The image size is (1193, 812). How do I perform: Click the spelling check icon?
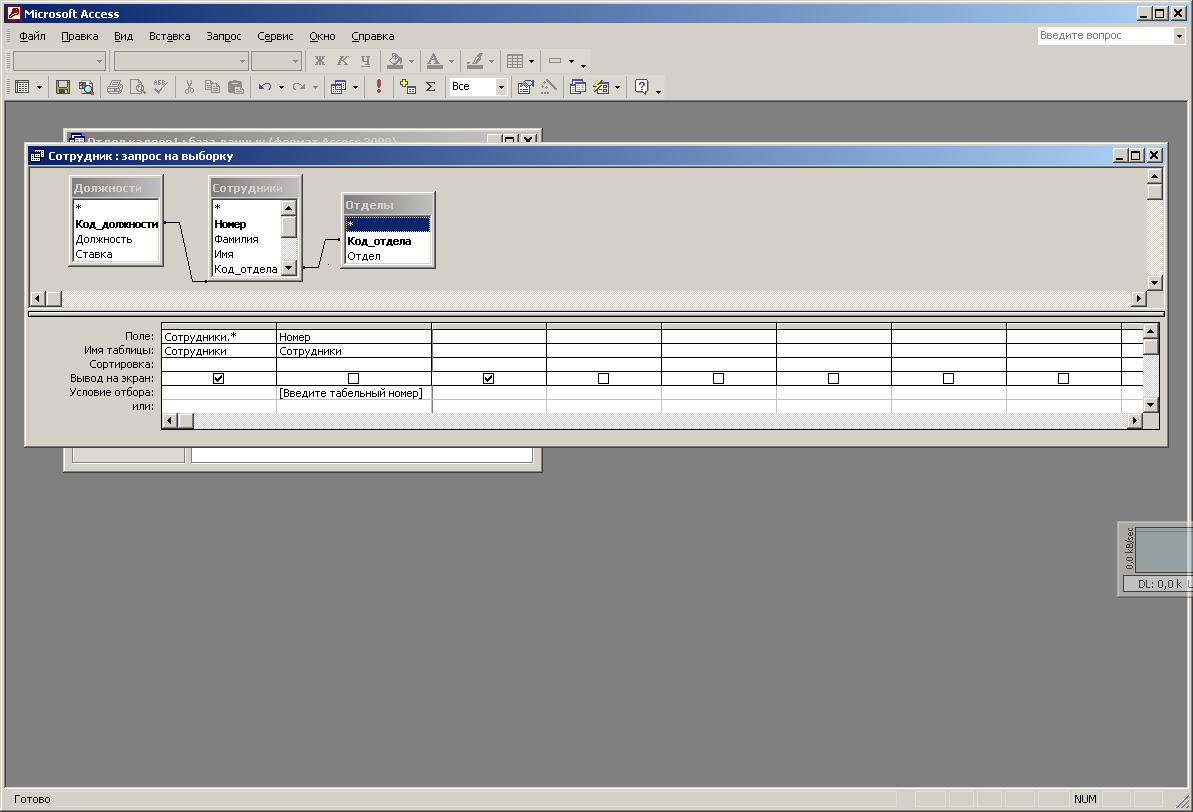tap(160, 87)
